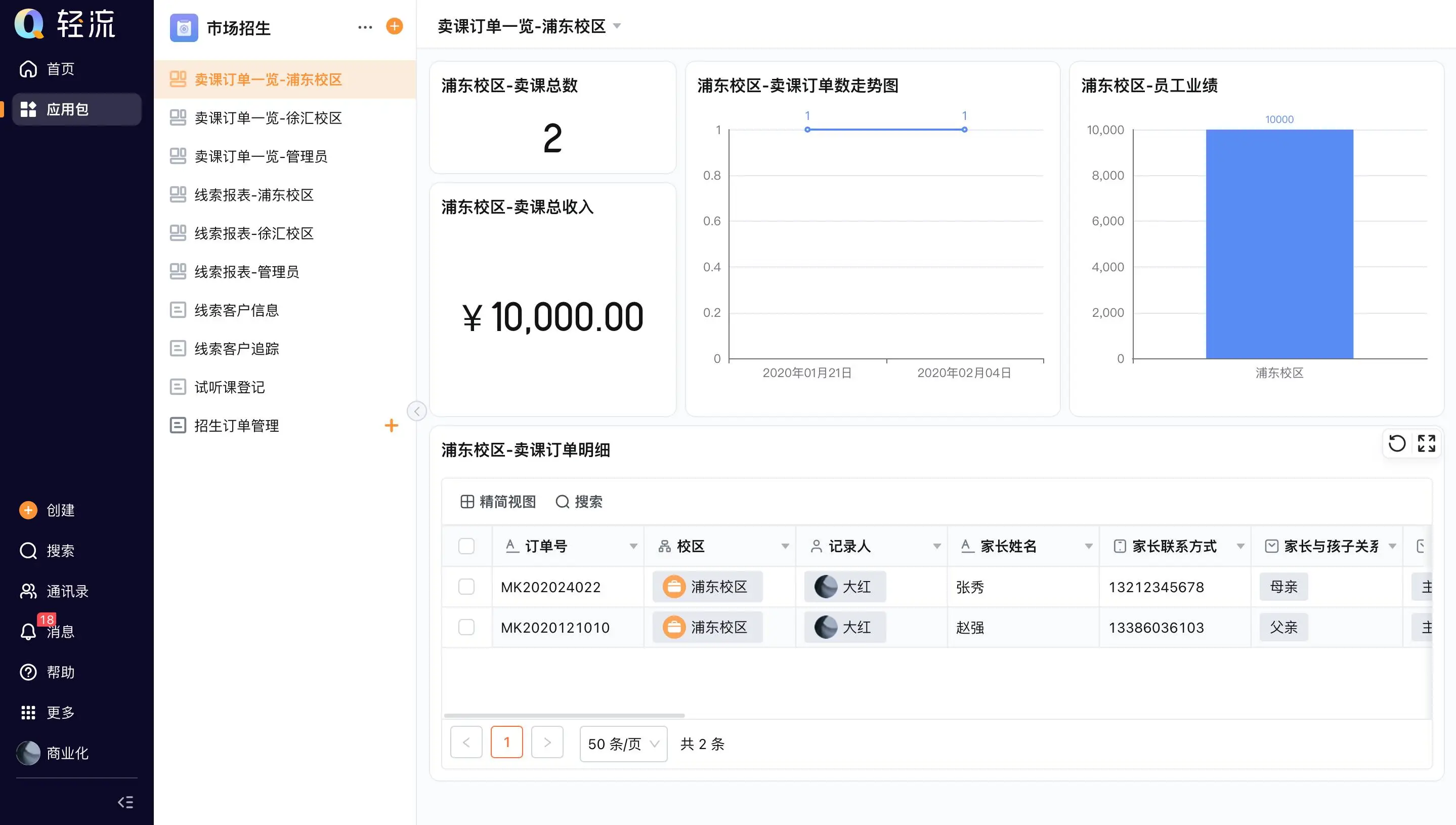Open 线索报表-浦东校区 report
The width and height of the screenshot is (1456, 825).
click(x=285, y=195)
